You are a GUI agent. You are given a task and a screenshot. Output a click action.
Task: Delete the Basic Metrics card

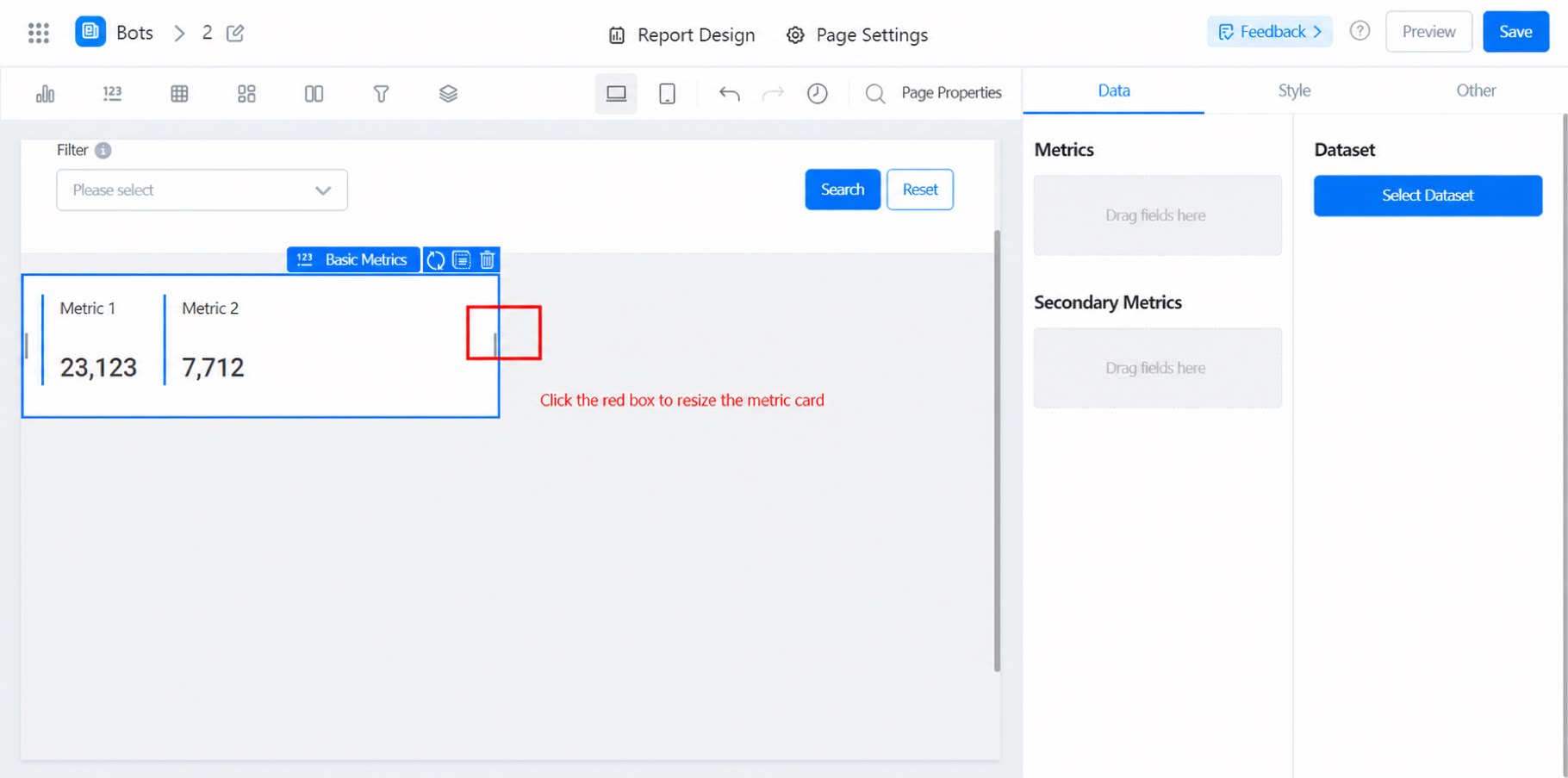point(488,259)
